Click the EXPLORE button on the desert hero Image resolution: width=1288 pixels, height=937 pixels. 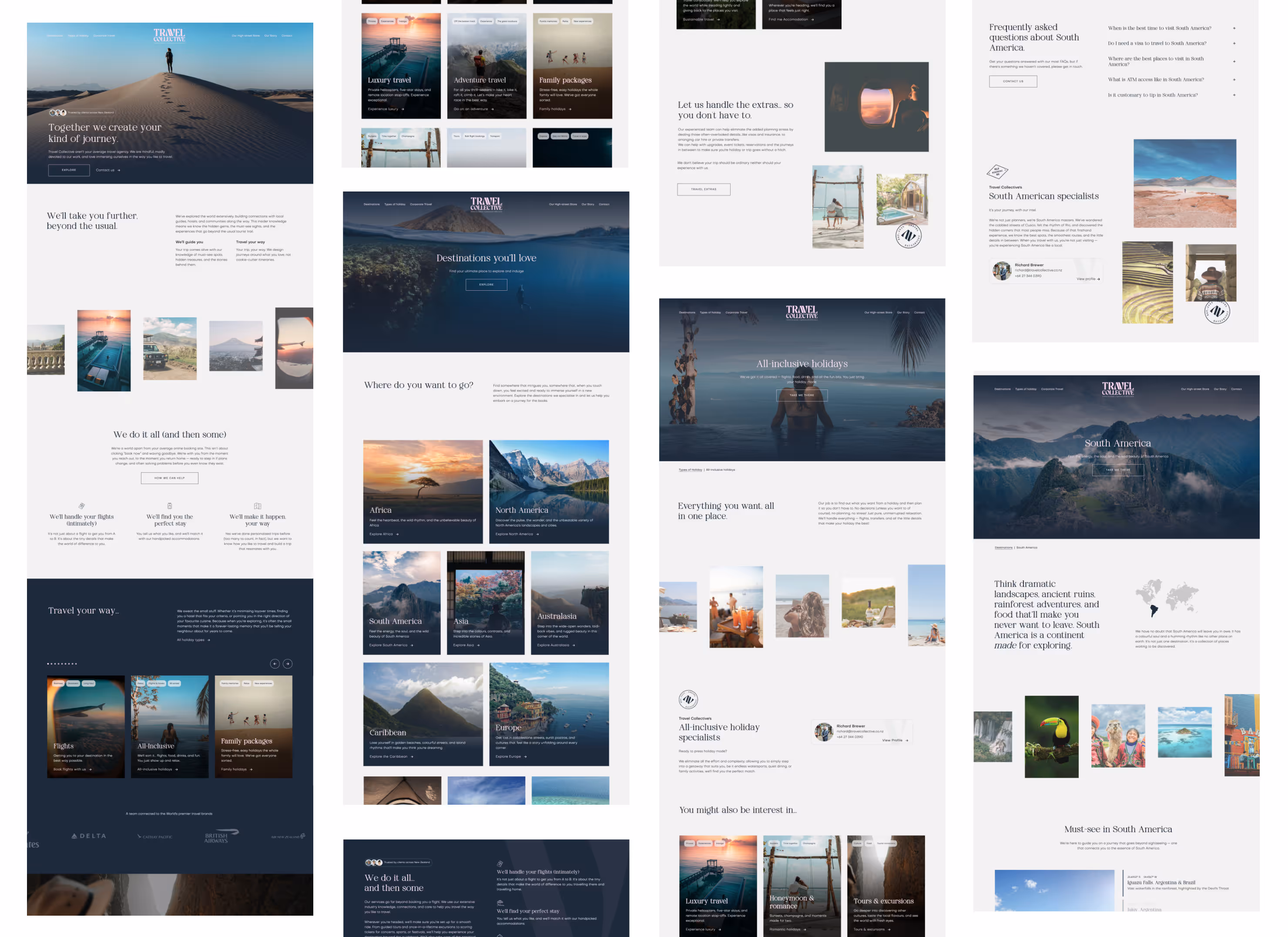[x=69, y=170]
